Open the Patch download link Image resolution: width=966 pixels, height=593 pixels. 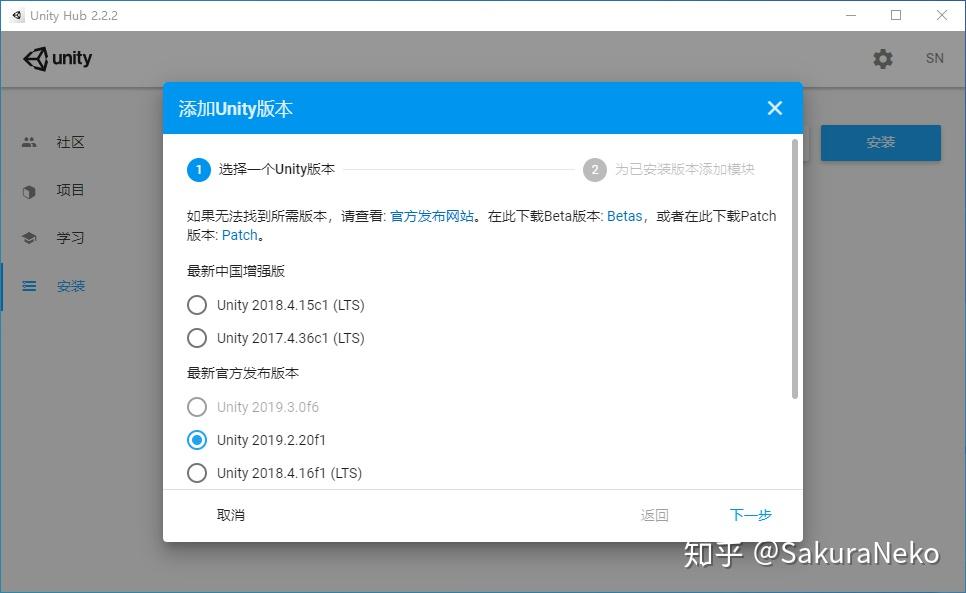point(239,234)
